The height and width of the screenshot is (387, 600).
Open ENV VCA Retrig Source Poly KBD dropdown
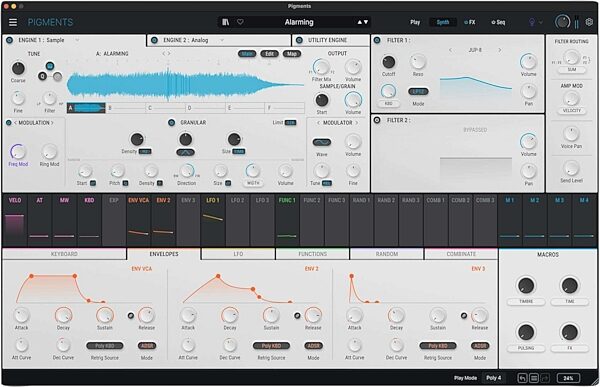[x=105, y=346]
